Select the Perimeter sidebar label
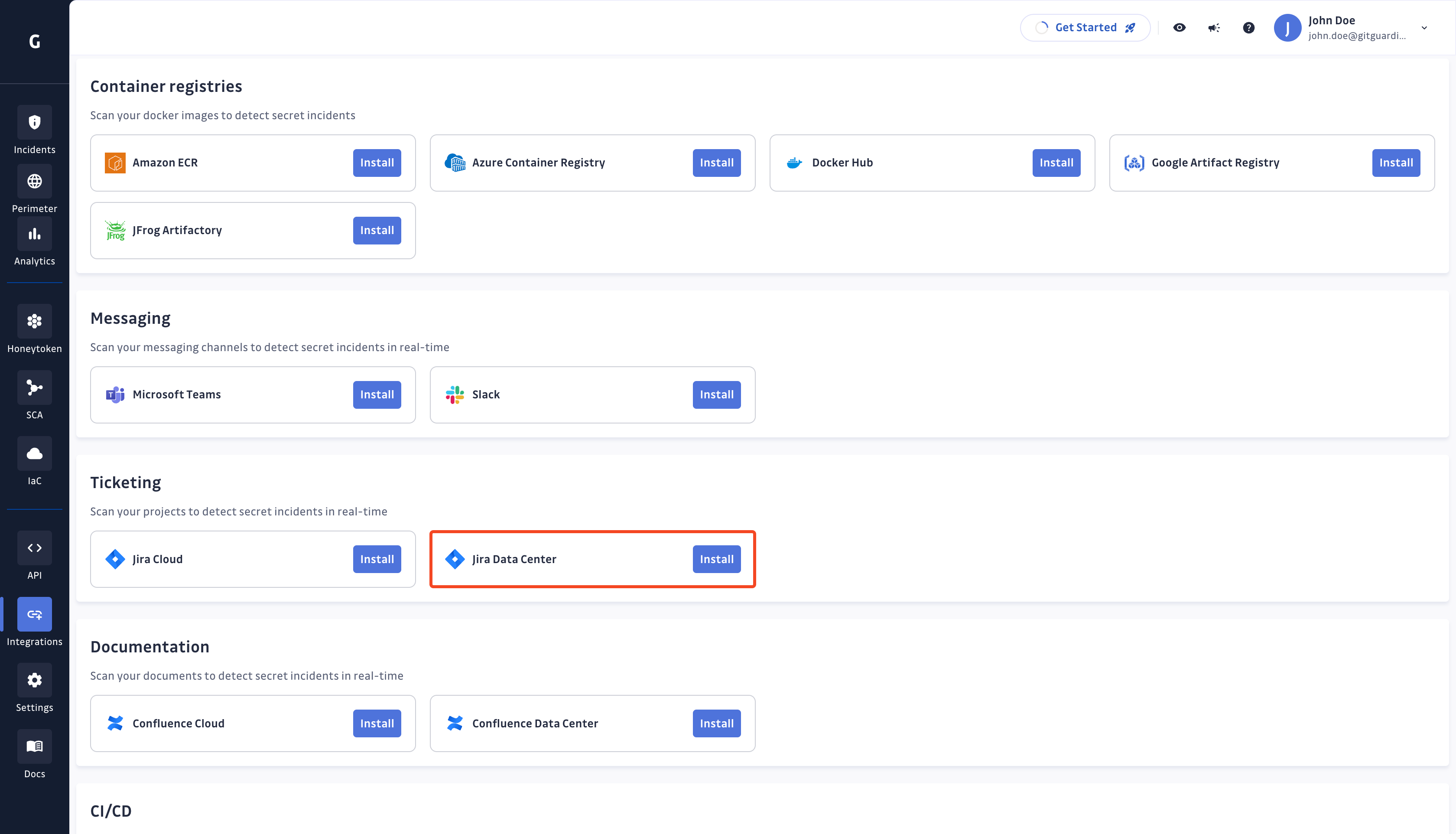 coord(34,208)
